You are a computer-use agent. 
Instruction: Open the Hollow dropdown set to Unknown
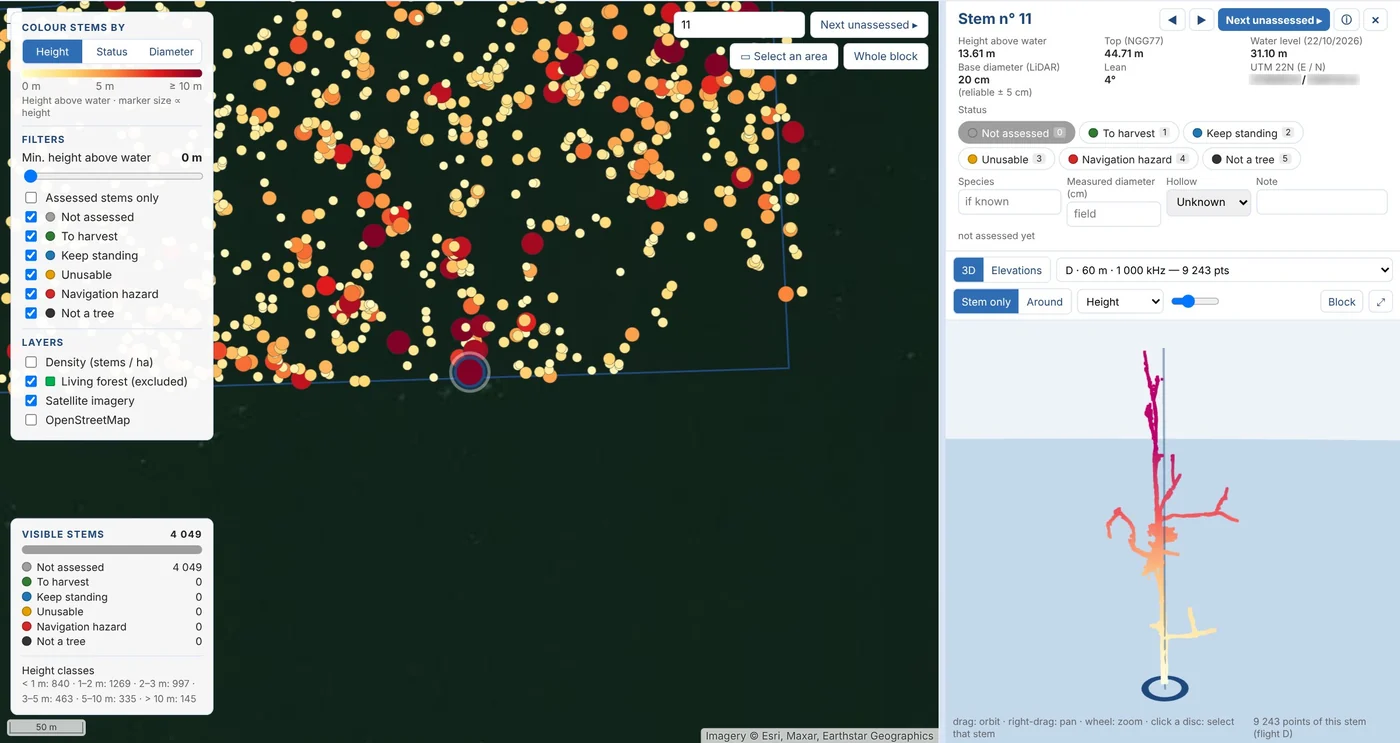coord(1208,202)
